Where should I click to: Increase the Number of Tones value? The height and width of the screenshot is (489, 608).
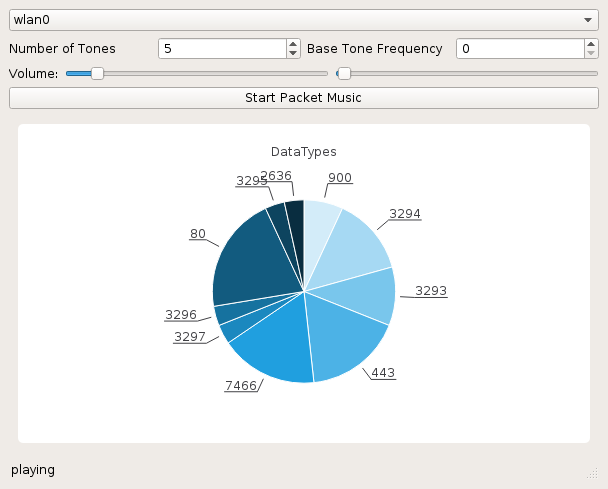pyautogui.click(x=293, y=44)
